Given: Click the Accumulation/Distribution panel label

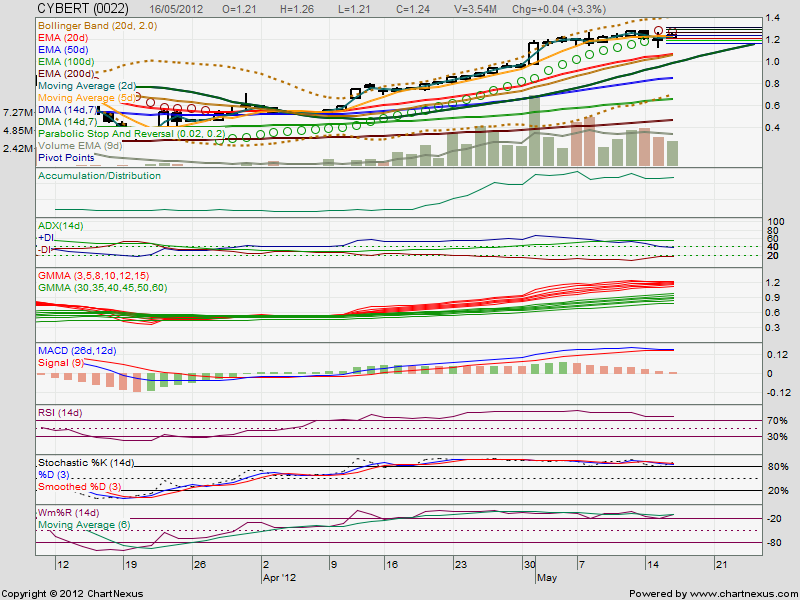Looking at the screenshot, I should click(x=98, y=173).
